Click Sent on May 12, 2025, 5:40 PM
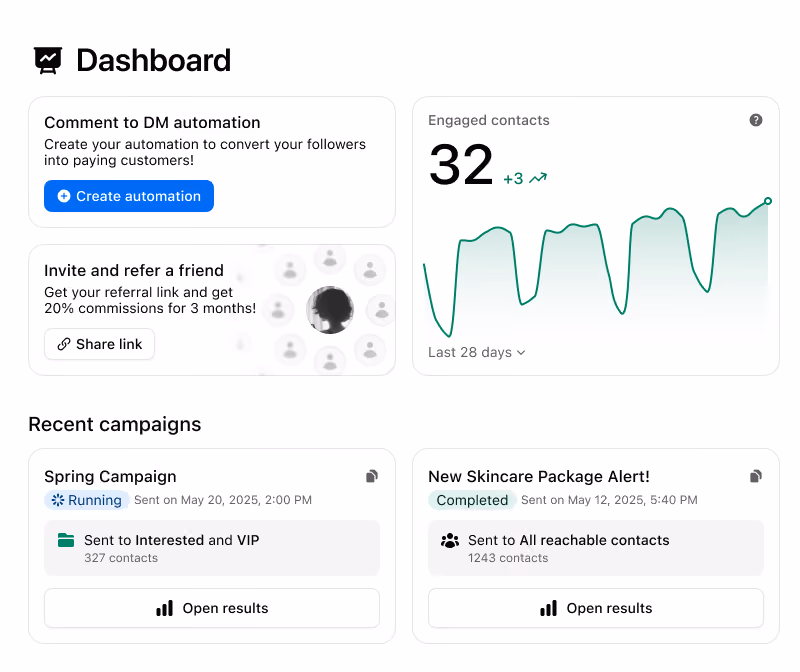Image resolution: width=800 pixels, height=672 pixels. [609, 500]
